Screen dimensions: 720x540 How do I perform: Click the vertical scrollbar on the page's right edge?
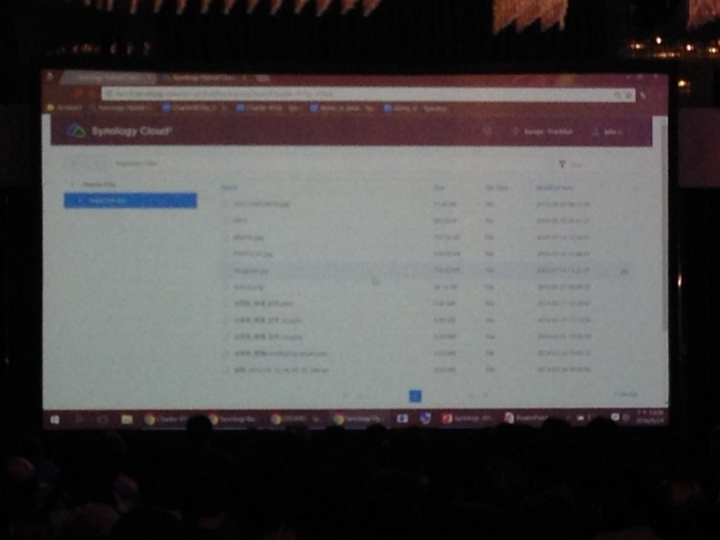(664, 227)
